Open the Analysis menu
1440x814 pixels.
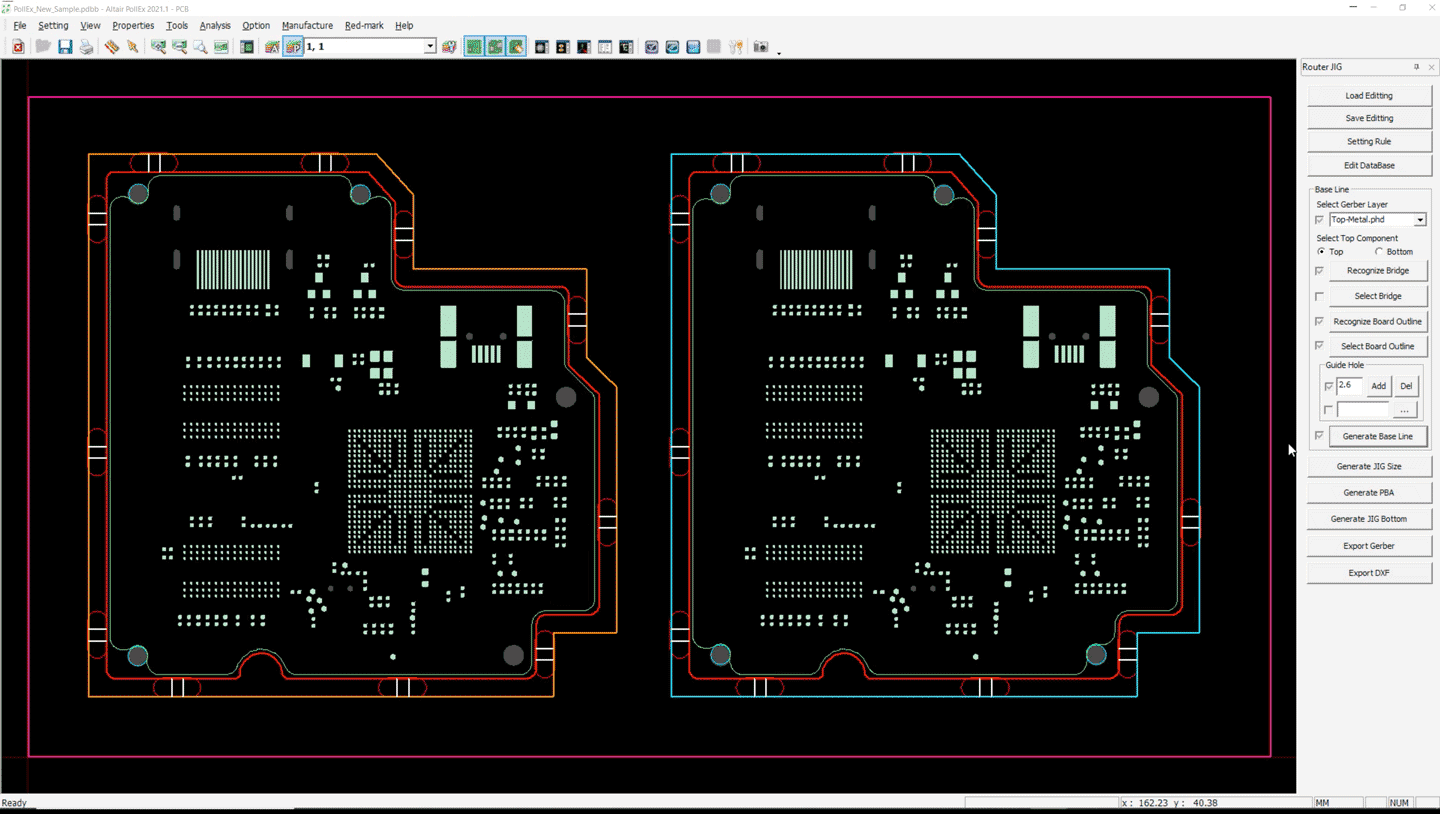(215, 25)
